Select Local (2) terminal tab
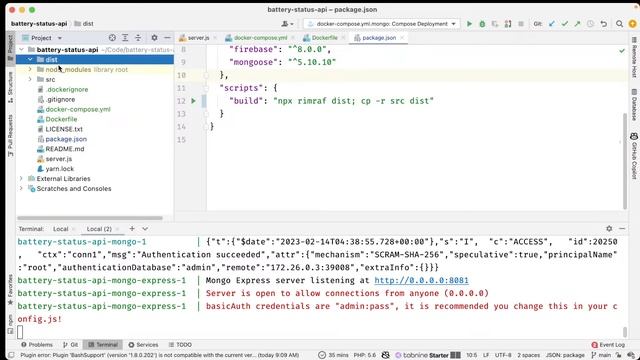640x360 pixels. 99,229
